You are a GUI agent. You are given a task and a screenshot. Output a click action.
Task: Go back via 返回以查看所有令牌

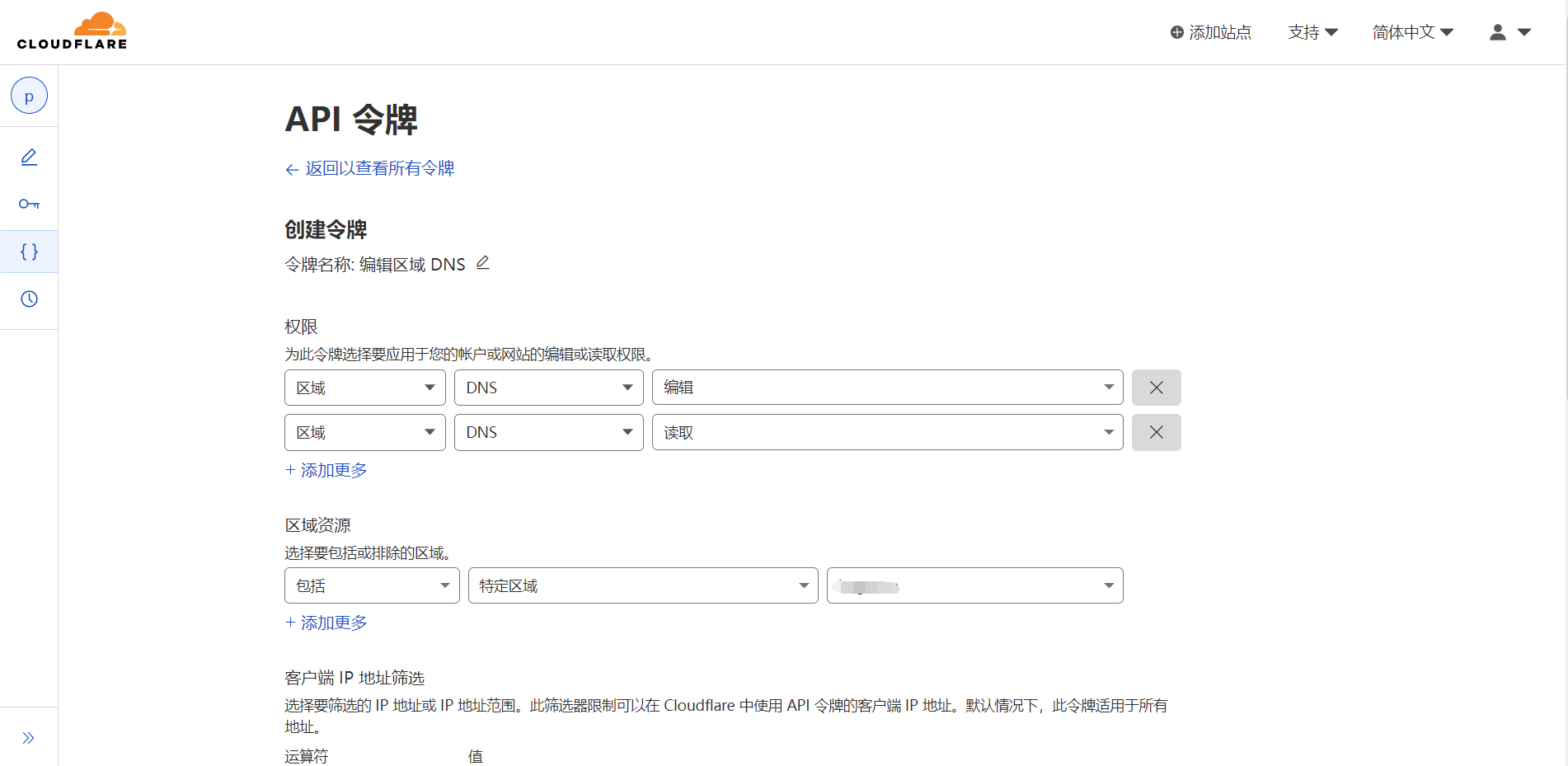[370, 168]
